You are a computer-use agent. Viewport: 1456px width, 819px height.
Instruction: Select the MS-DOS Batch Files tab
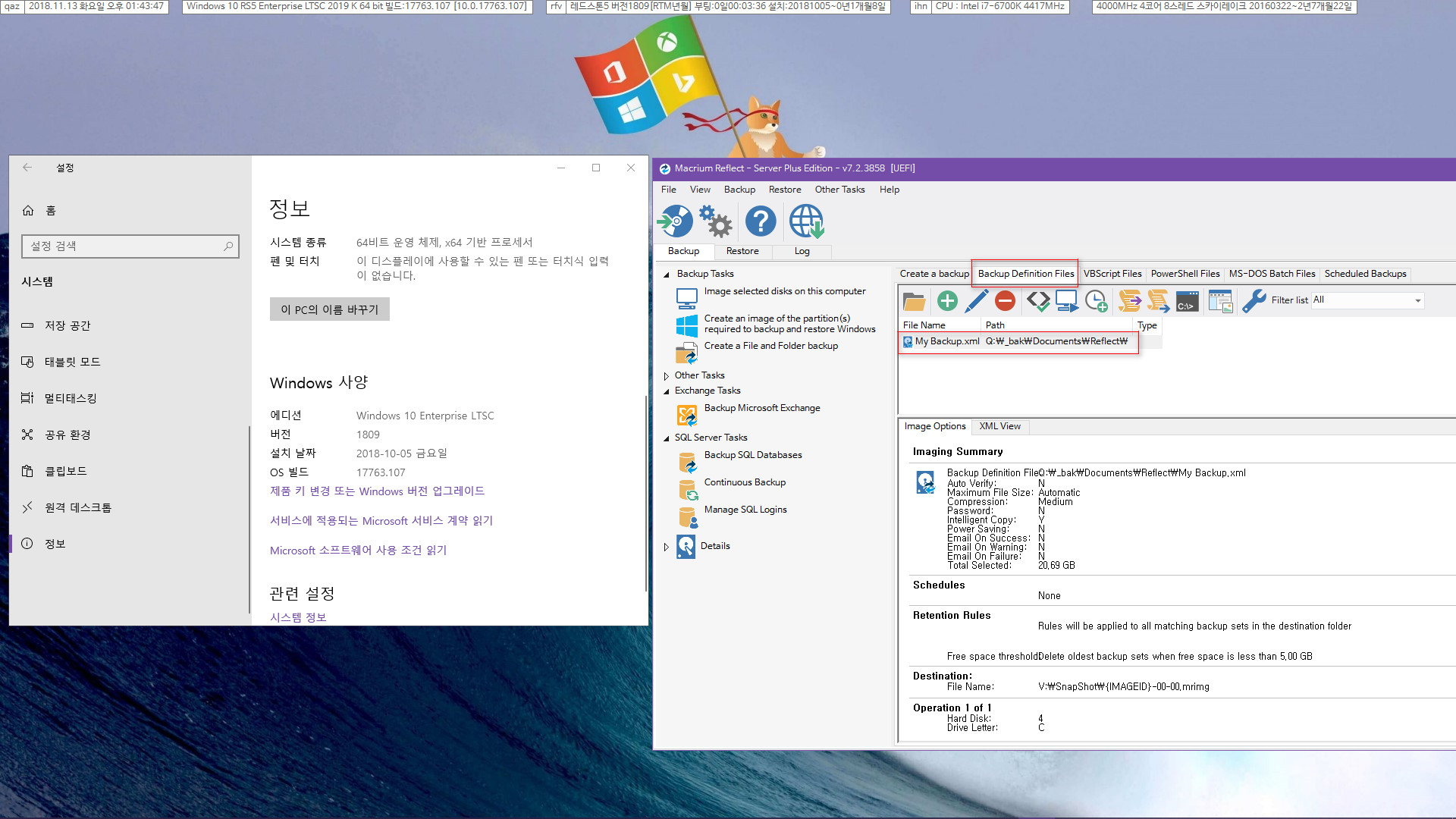pos(1272,274)
